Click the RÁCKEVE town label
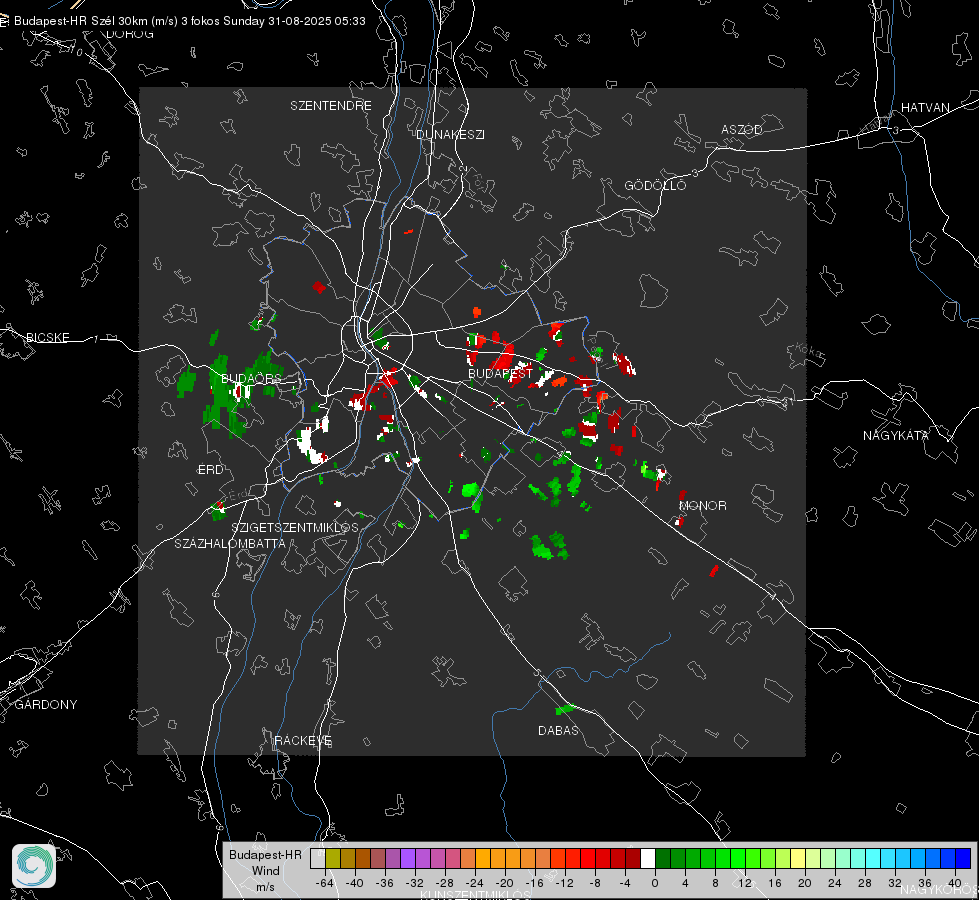Image resolution: width=979 pixels, height=900 pixels. tap(303, 741)
